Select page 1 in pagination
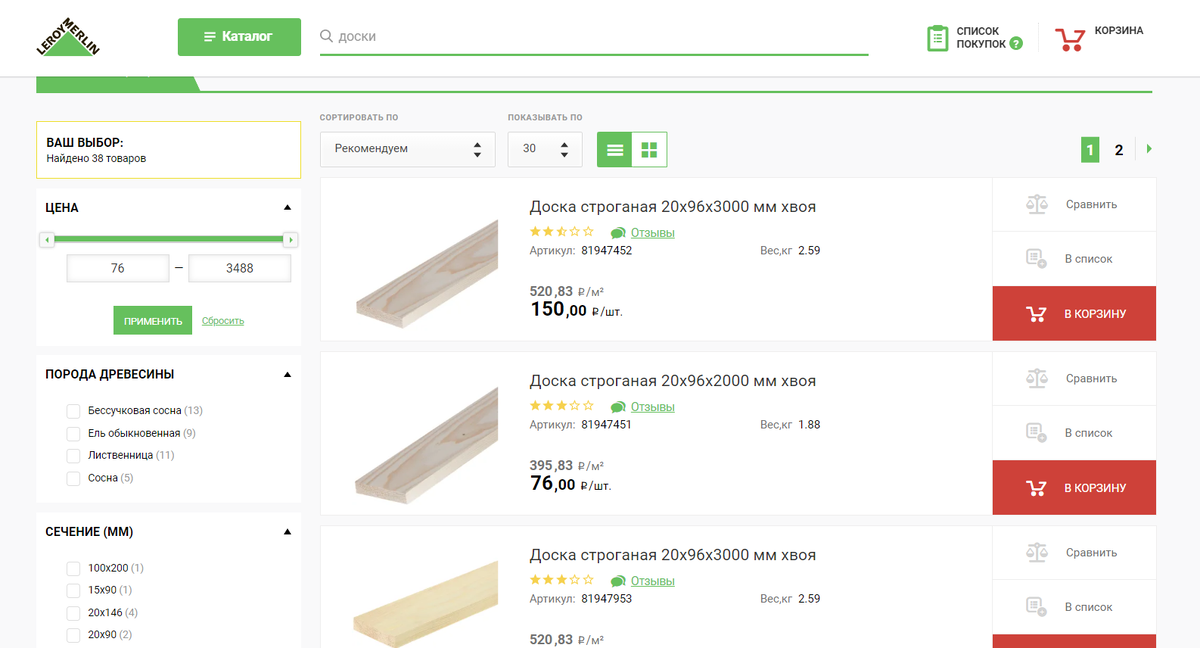 pos(1090,150)
